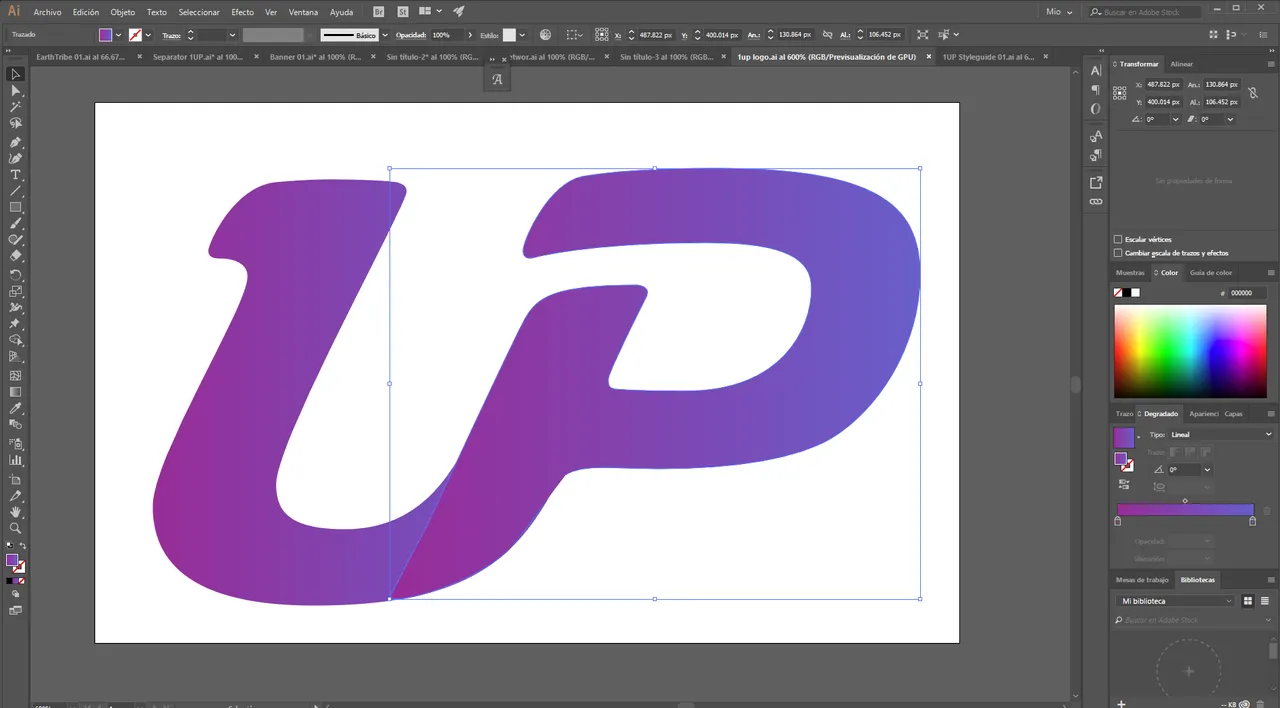Choose the Direct Selection tool
Screen dimensions: 1280x708
click(x=15, y=90)
